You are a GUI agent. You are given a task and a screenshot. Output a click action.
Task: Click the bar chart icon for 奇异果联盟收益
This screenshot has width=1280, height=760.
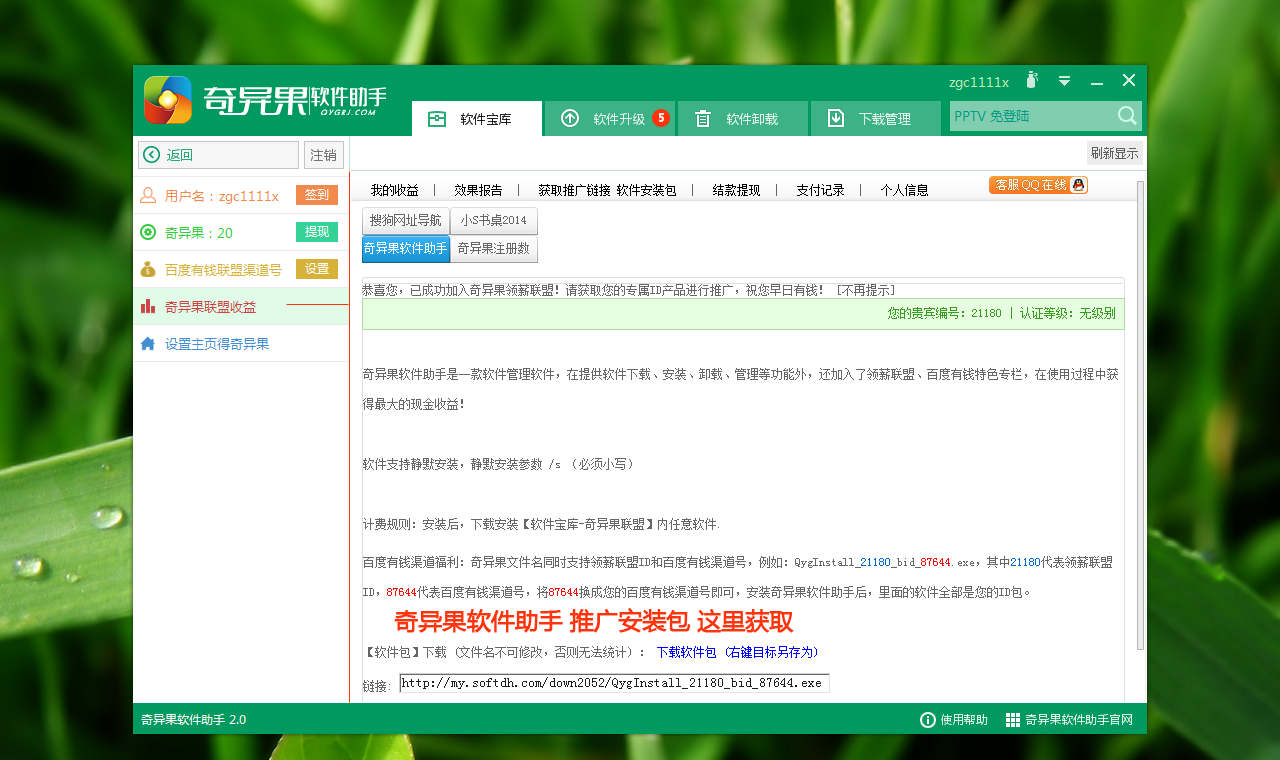[x=148, y=306]
